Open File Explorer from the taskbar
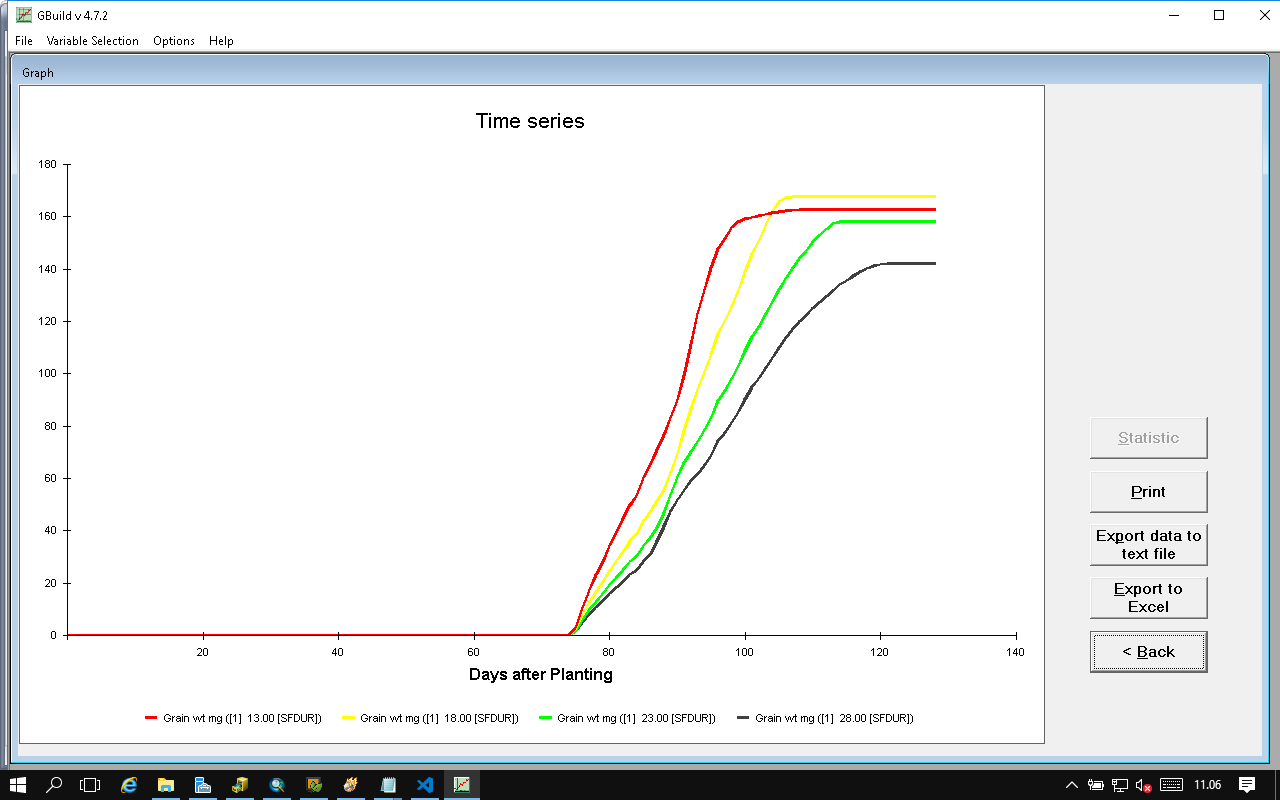This screenshot has width=1280, height=800. [166, 785]
